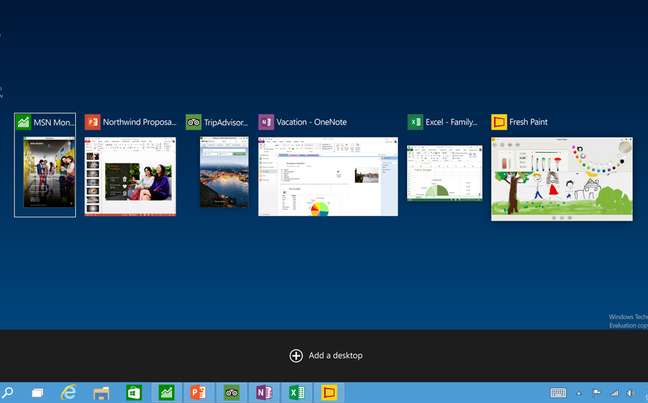Switch to MSN Money via taskbar icon
648x403 pixels.
(166, 393)
